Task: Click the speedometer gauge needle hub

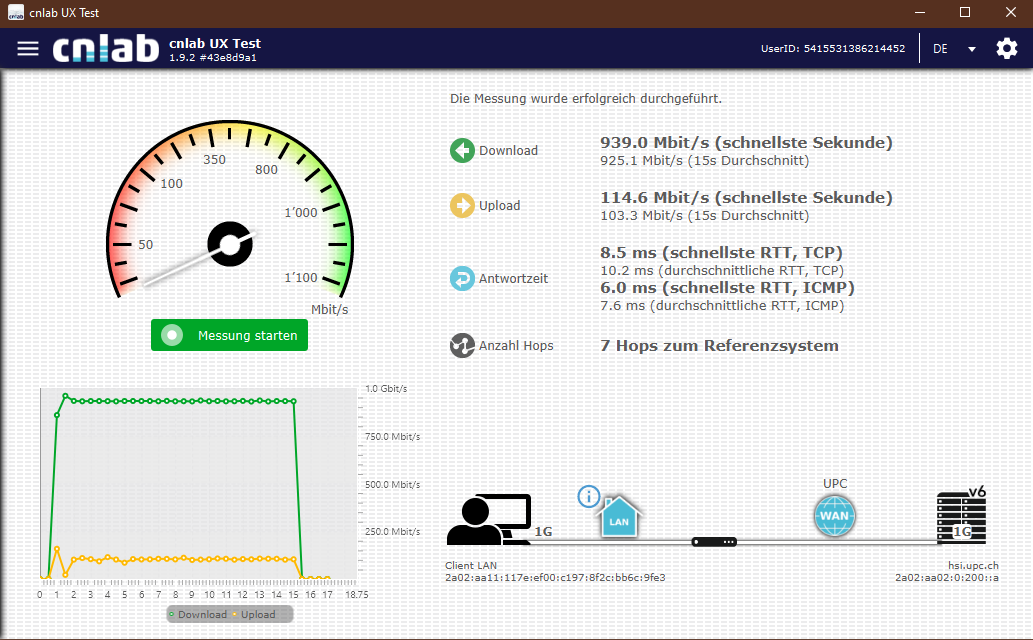Action: click(230, 244)
